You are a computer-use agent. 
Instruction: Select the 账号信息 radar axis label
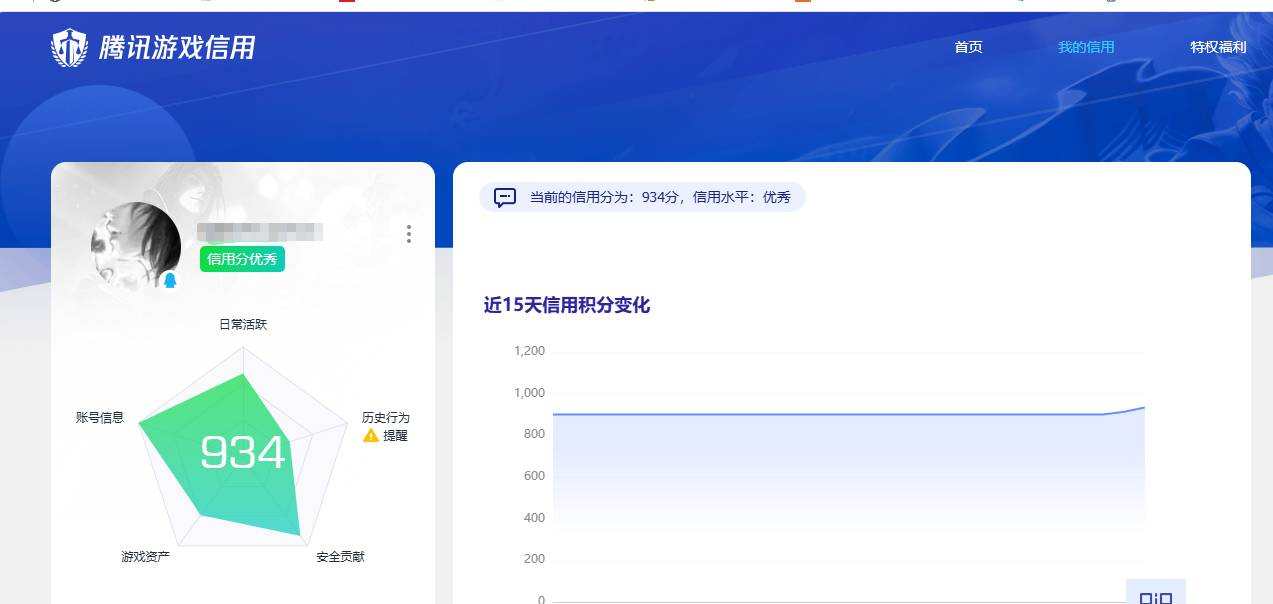[x=100, y=417]
